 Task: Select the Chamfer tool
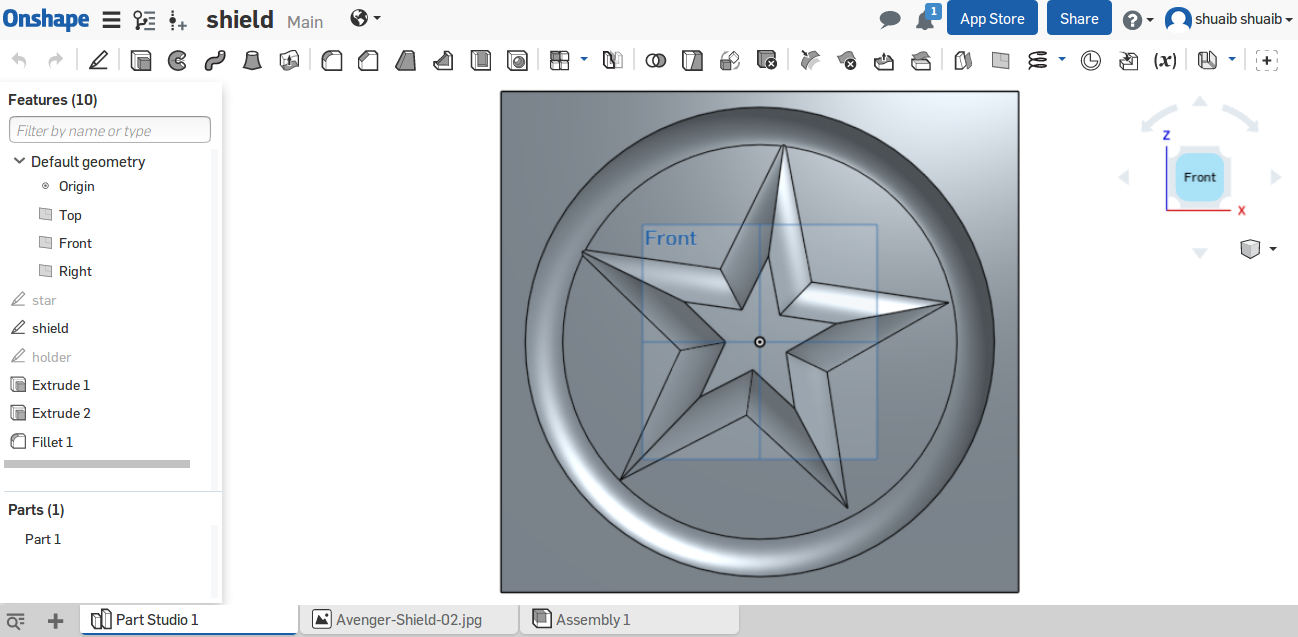point(368,61)
